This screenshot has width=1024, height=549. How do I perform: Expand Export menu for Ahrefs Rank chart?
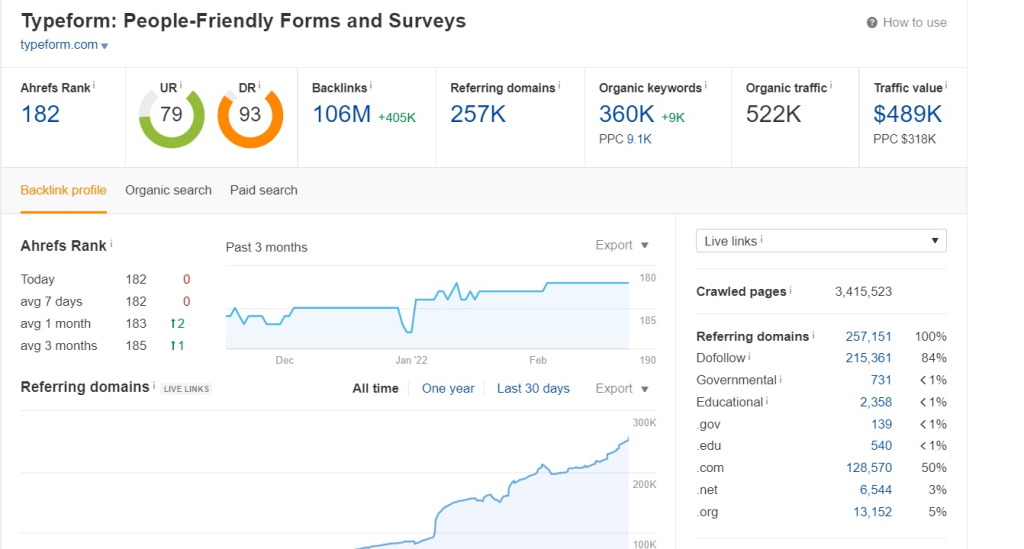coord(622,245)
